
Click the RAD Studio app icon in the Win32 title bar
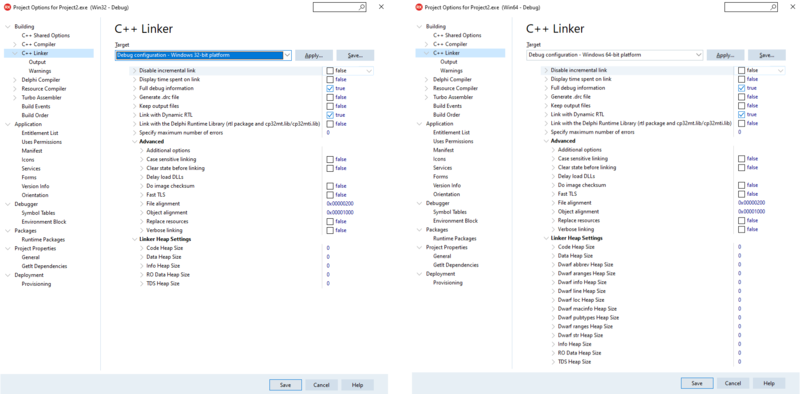(7, 7)
